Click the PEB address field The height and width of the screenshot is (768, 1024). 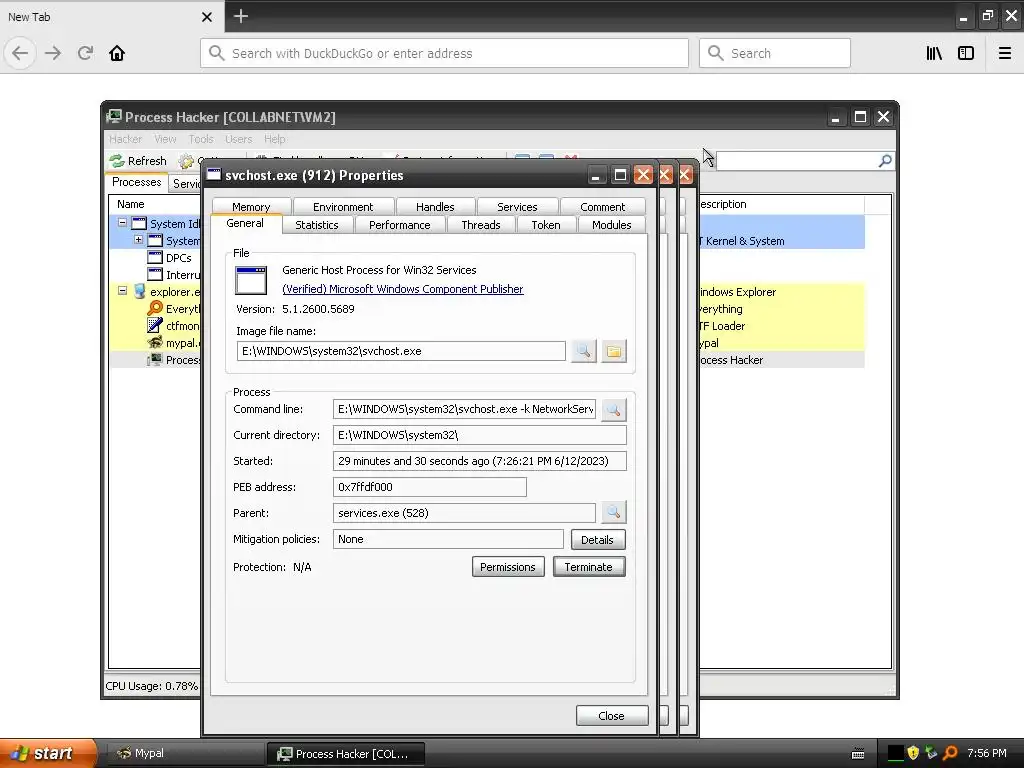click(429, 487)
